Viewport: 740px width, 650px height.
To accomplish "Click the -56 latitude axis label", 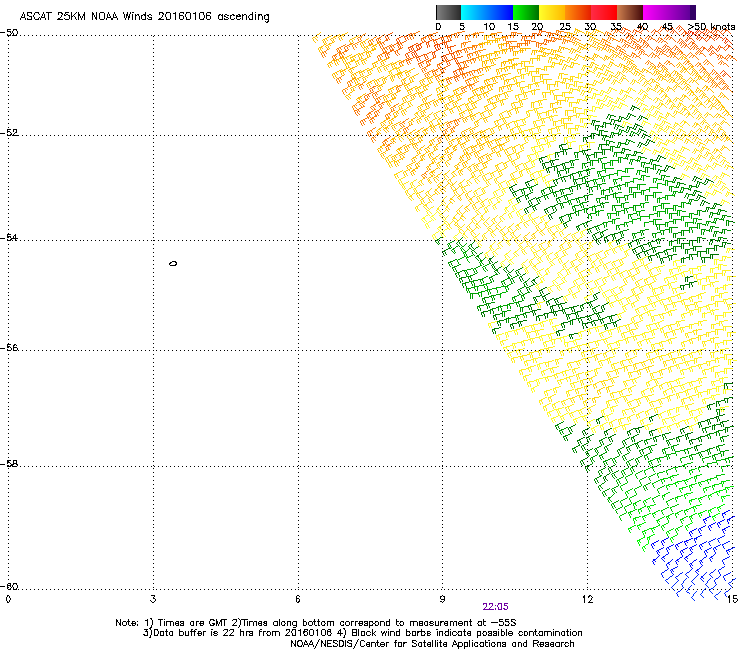I will coord(9,348).
